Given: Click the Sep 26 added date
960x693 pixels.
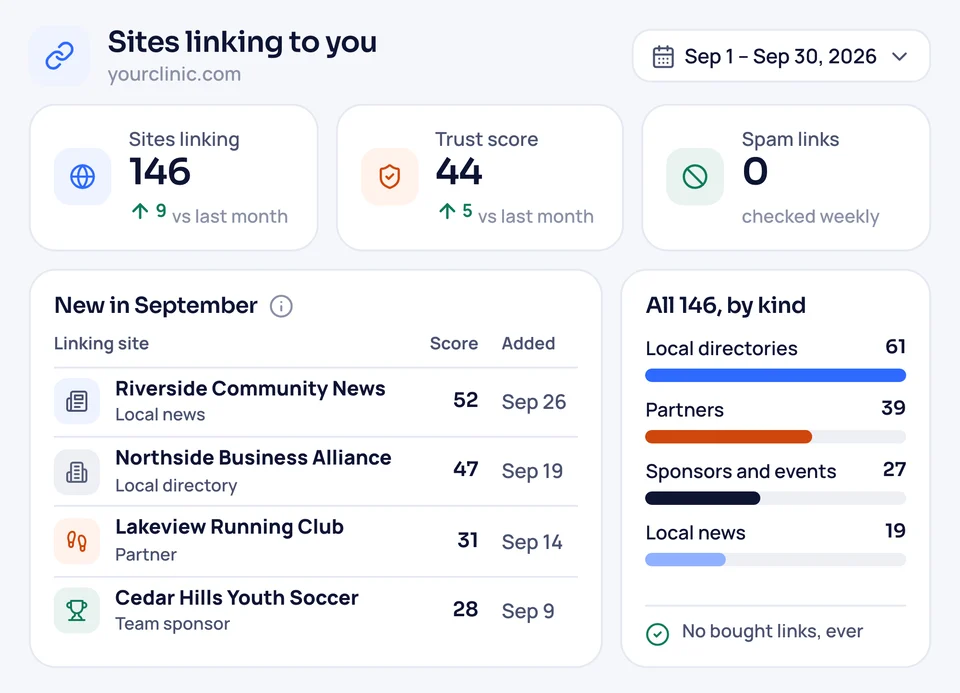Looking at the screenshot, I should (534, 402).
